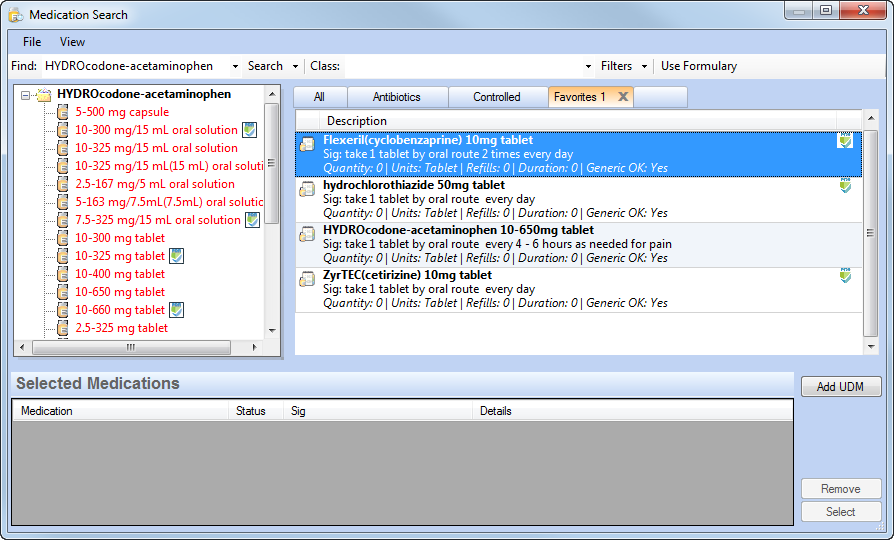Click the medication icon beside 10-325 mg/15 mL oral solution

point(63,148)
